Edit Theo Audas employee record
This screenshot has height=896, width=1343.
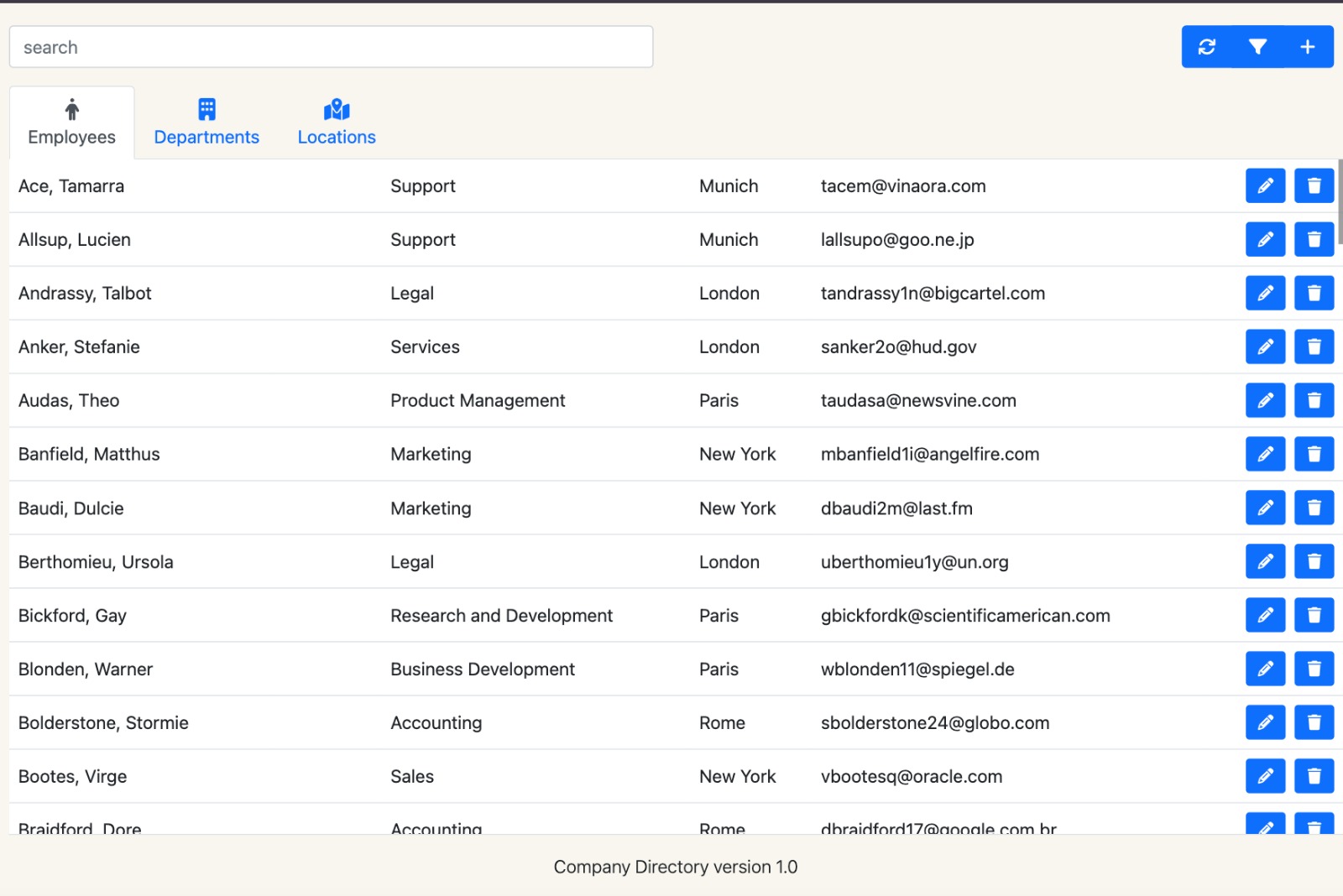[1265, 401]
